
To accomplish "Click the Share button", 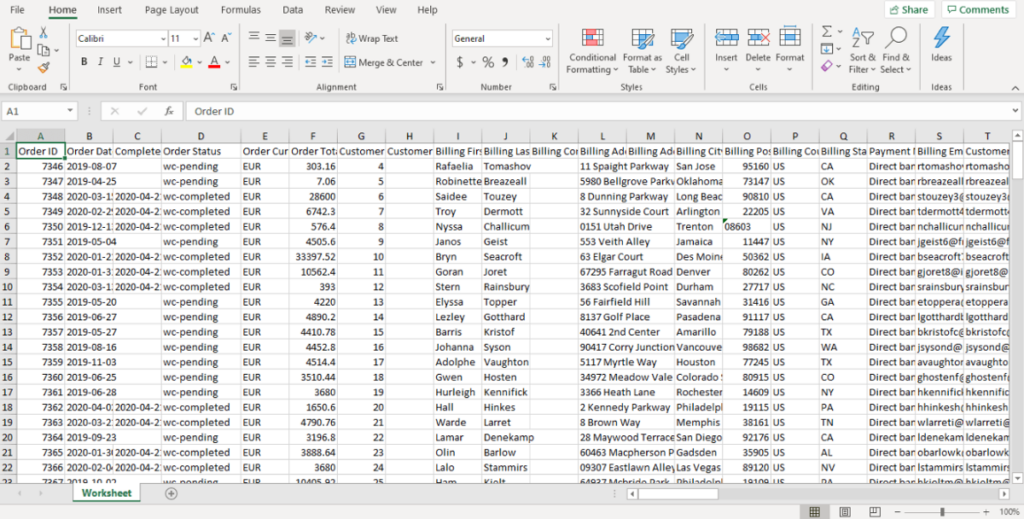I will click(x=909, y=10).
